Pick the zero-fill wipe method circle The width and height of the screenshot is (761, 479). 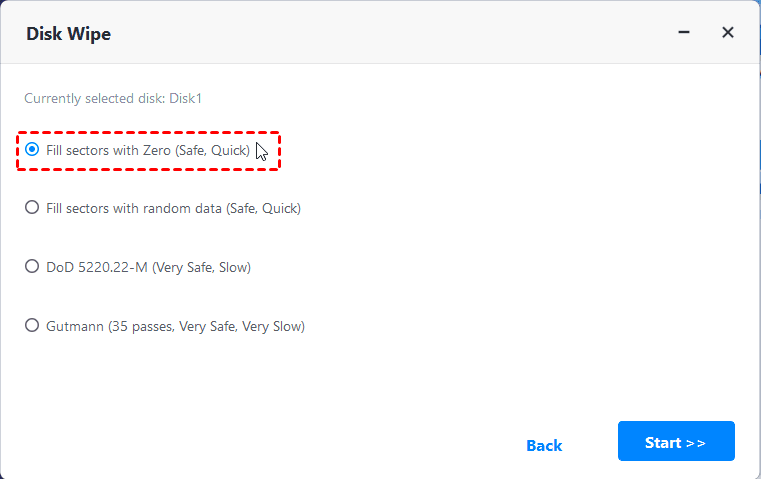pyautogui.click(x=33, y=150)
